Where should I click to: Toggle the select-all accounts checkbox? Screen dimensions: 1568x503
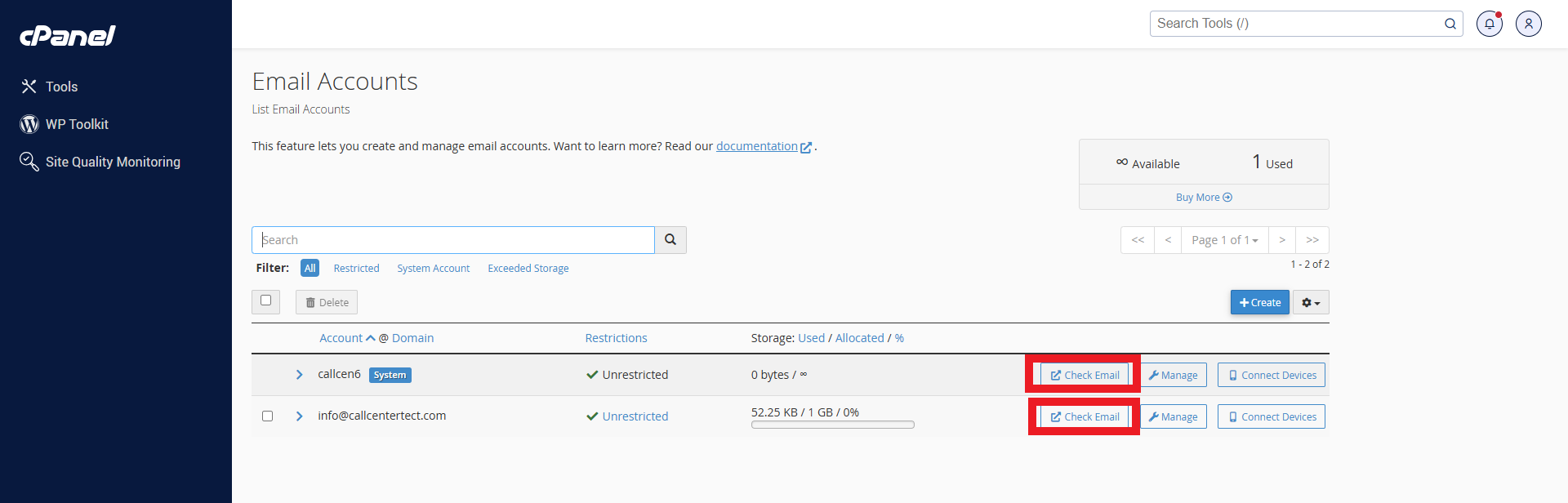265,300
